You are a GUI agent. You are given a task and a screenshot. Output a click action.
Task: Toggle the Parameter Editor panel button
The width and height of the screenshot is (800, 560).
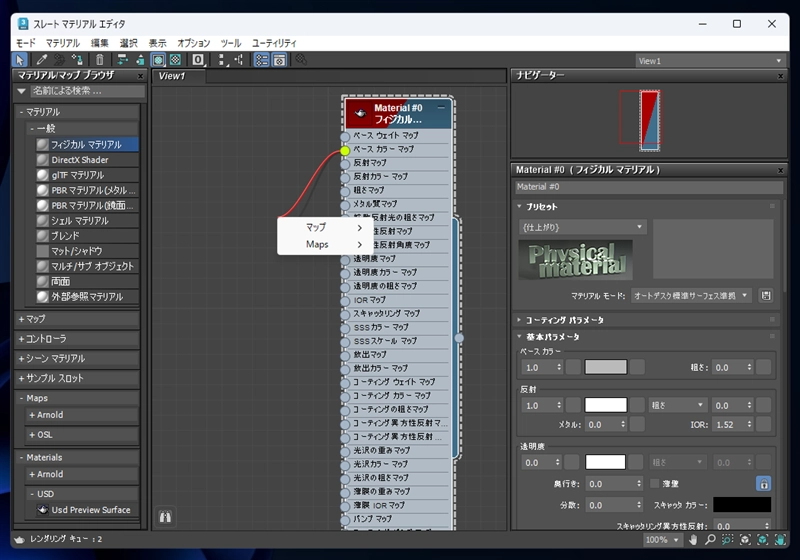pos(279,60)
